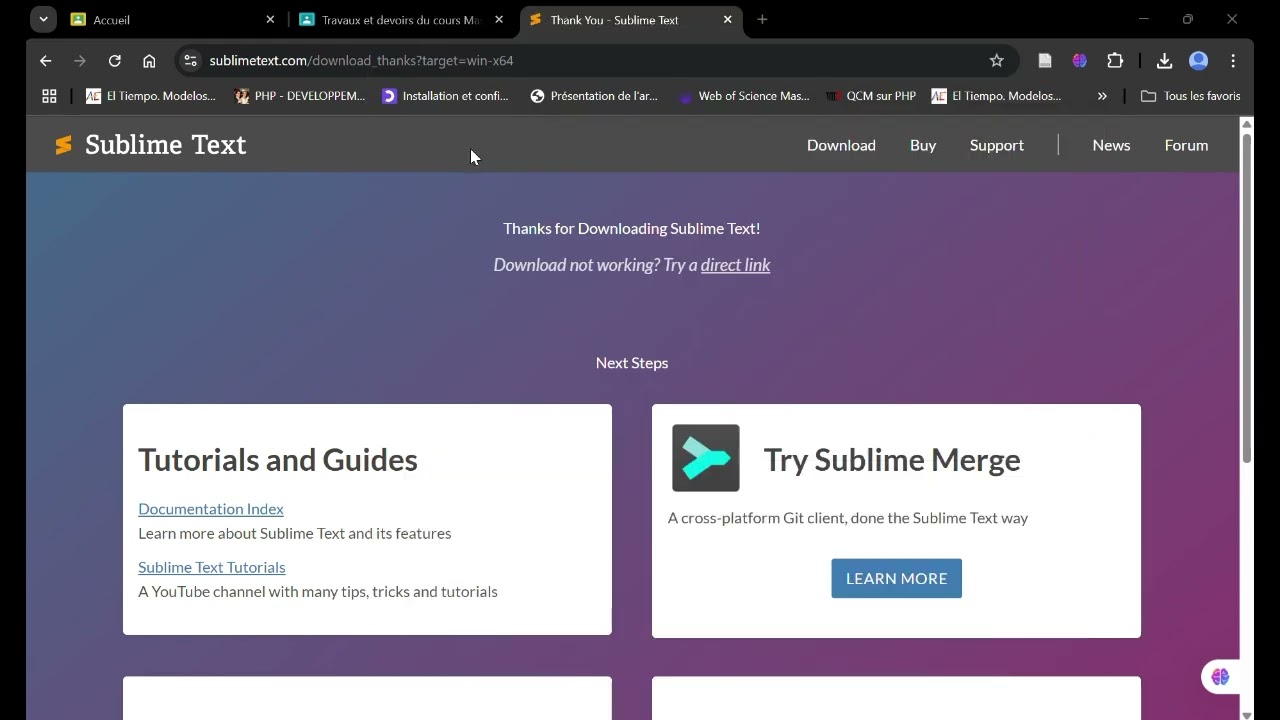Close the Travaux et devoirs tab
The width and height of the screenshot is (1280, 720).
499,19
